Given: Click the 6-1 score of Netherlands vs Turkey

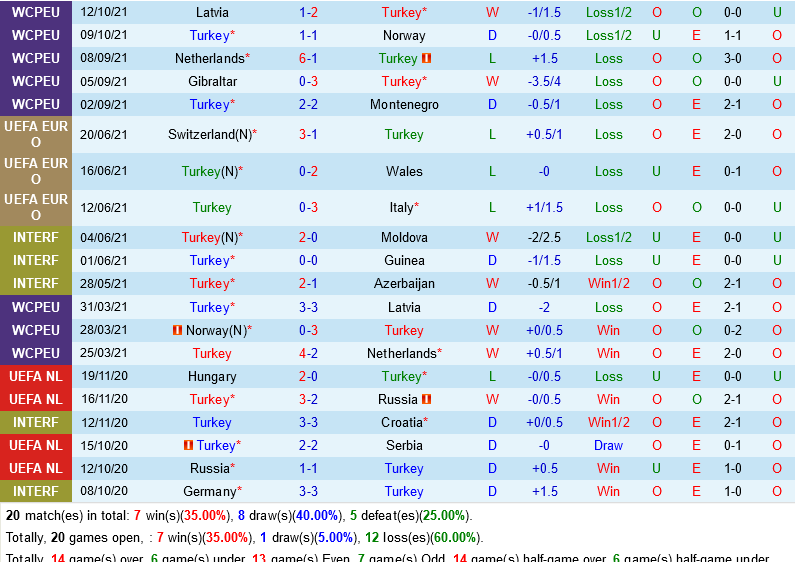Looking at the screenshot, I should (308, 58).
